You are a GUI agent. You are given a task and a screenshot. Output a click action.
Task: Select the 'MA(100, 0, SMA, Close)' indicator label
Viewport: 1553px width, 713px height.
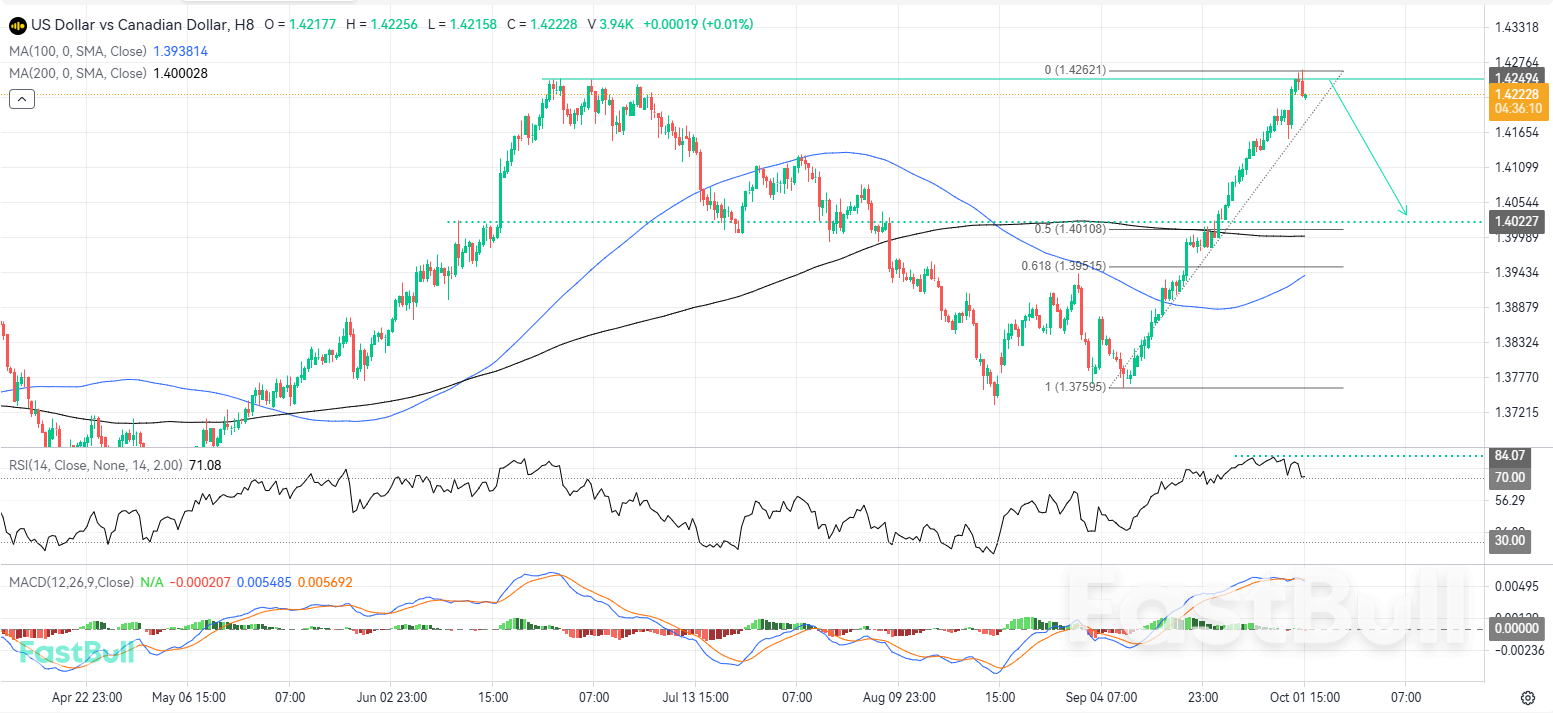click(77, 51)
